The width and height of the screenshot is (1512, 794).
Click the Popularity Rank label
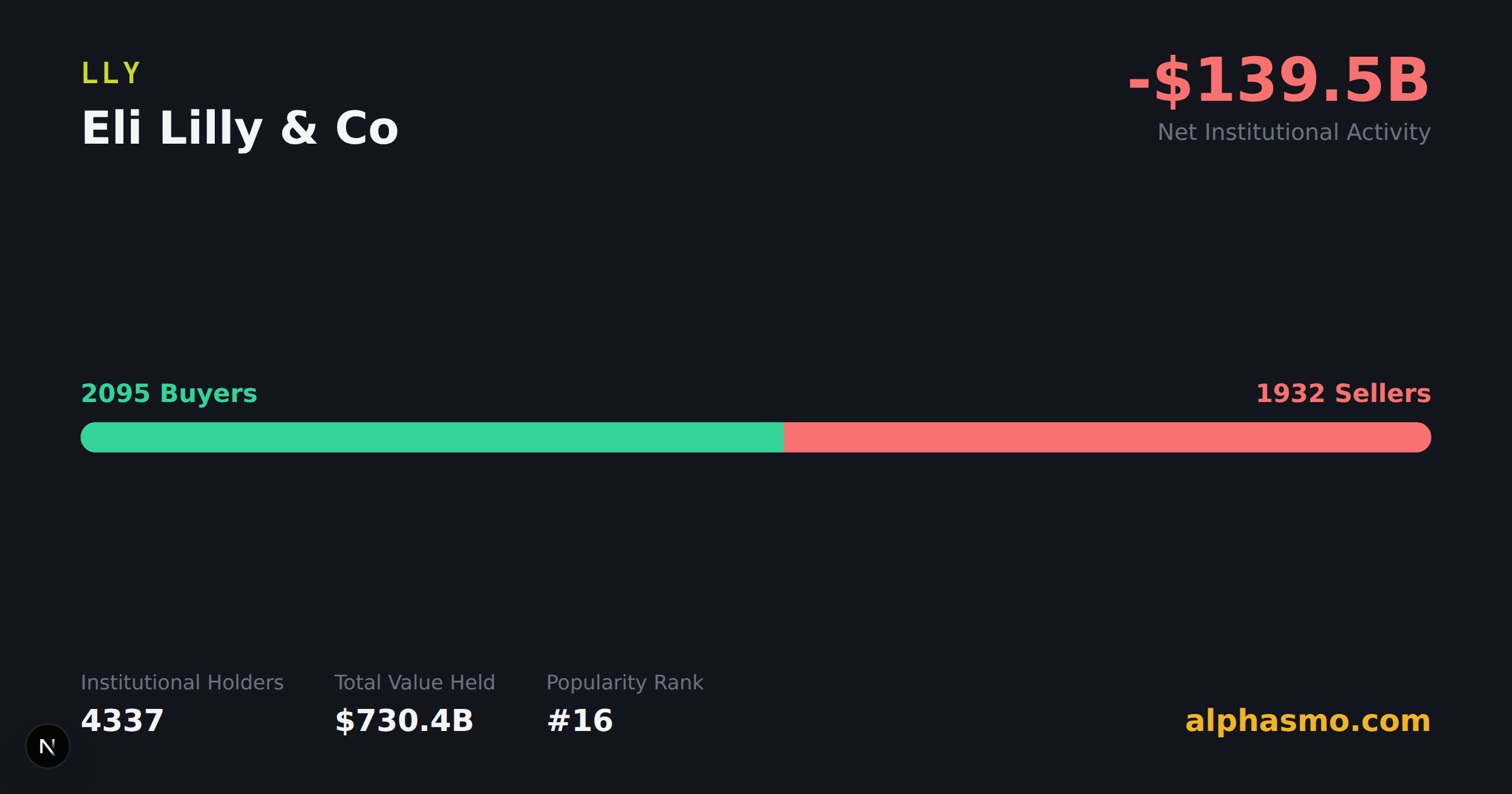coord(624,682)
